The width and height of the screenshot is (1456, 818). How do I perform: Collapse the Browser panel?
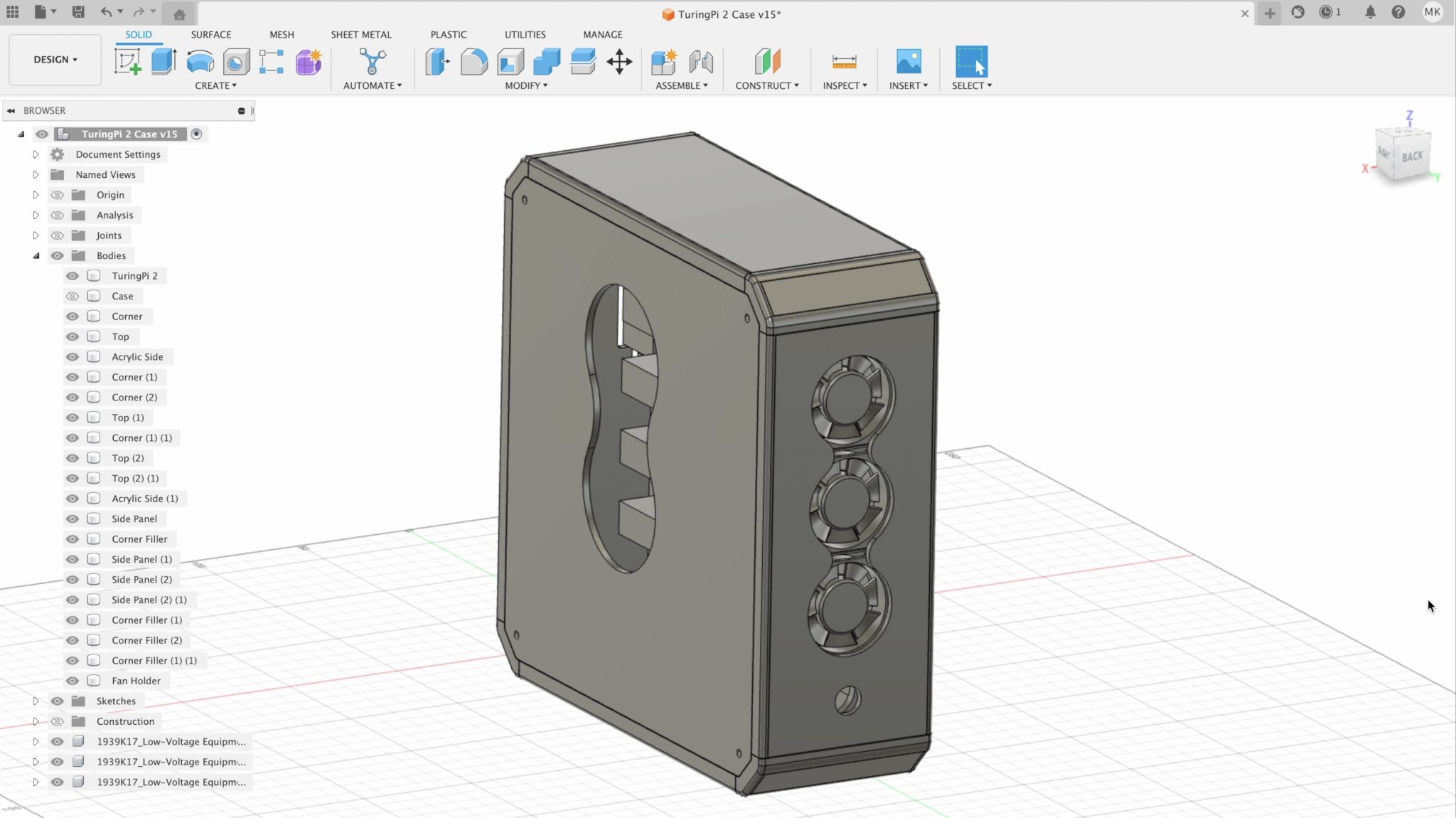click(10, 110)
